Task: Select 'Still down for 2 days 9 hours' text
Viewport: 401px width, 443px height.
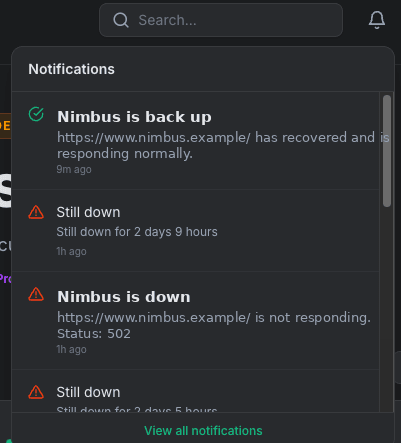Action: pyautogui.click(x=137, y=232)
